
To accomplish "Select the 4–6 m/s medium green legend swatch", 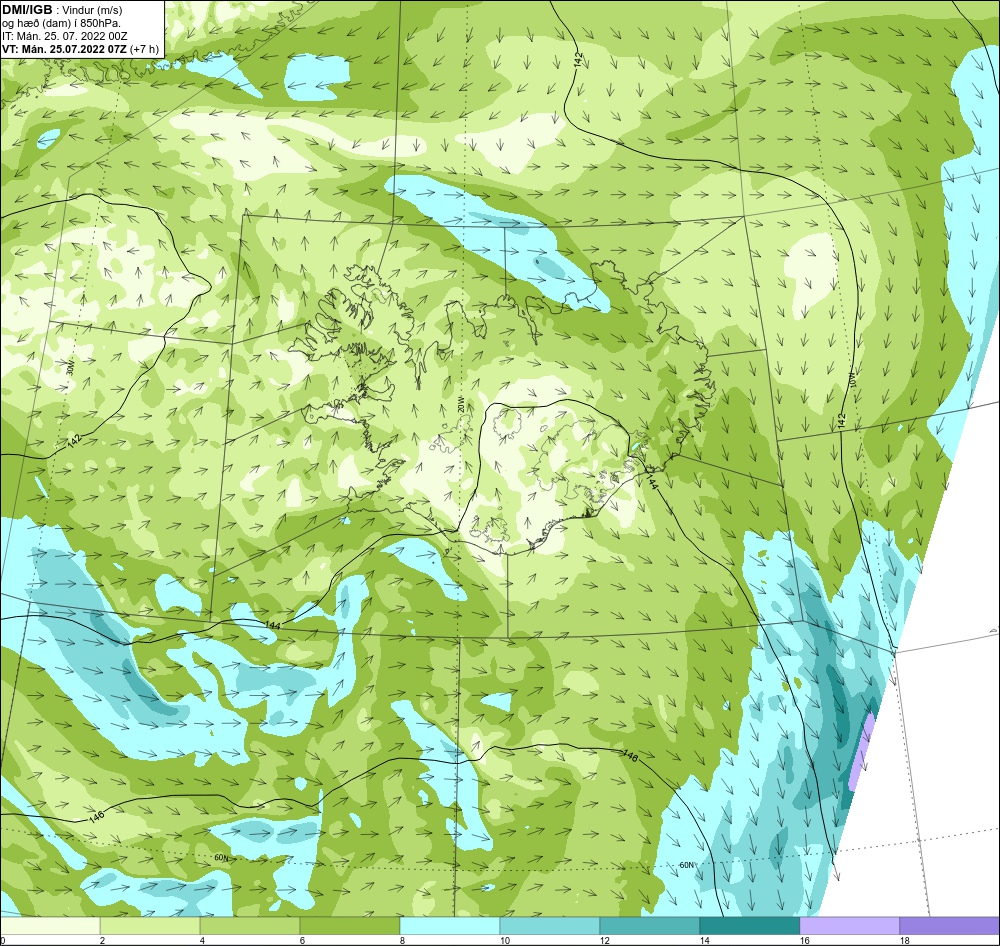I will tap(250, 925).
